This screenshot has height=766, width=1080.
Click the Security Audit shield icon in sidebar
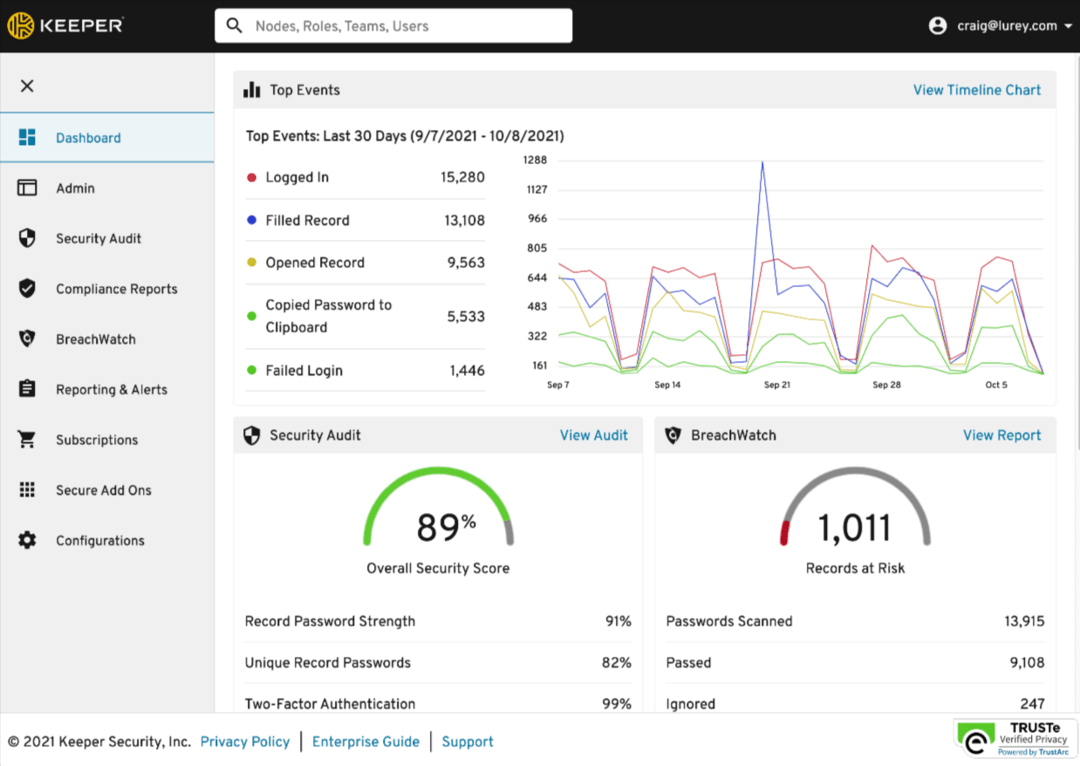click(x=27, y=238)
